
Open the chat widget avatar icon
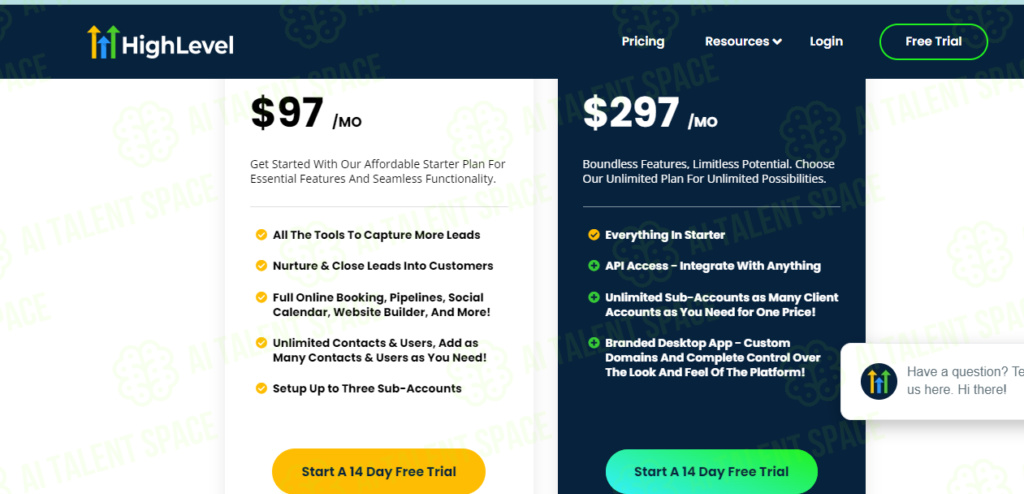click(878, 382)
